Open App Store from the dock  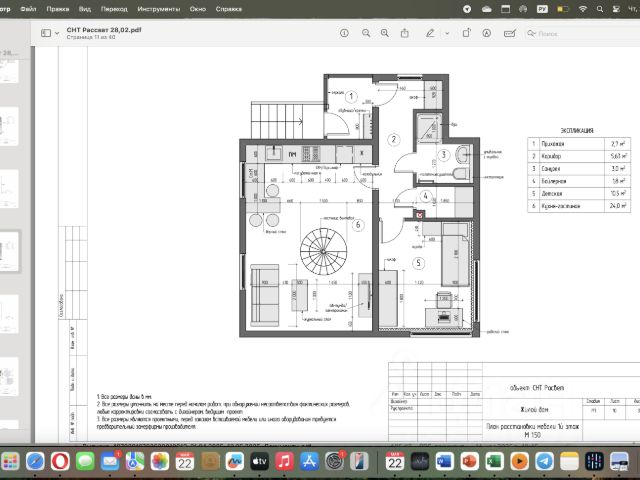tap(309, 462)
